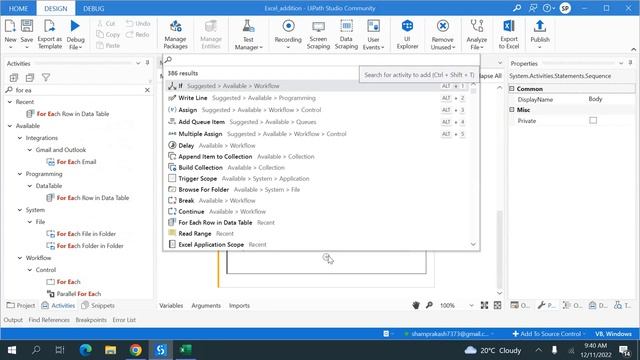Toggle the Private checkbox
This screenshot has width=640, height=360.
[x=593, y=120]
